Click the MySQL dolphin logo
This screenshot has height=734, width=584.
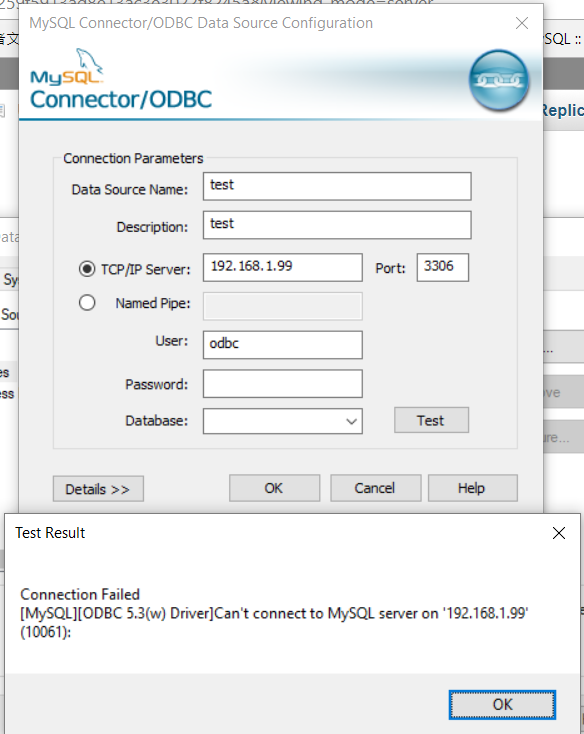point(66,66)
